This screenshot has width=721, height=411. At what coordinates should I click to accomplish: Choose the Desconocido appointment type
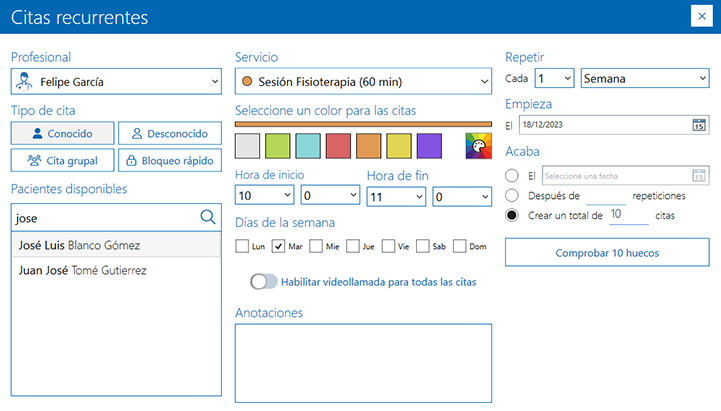pyautogui.click(x=169, y=133)
